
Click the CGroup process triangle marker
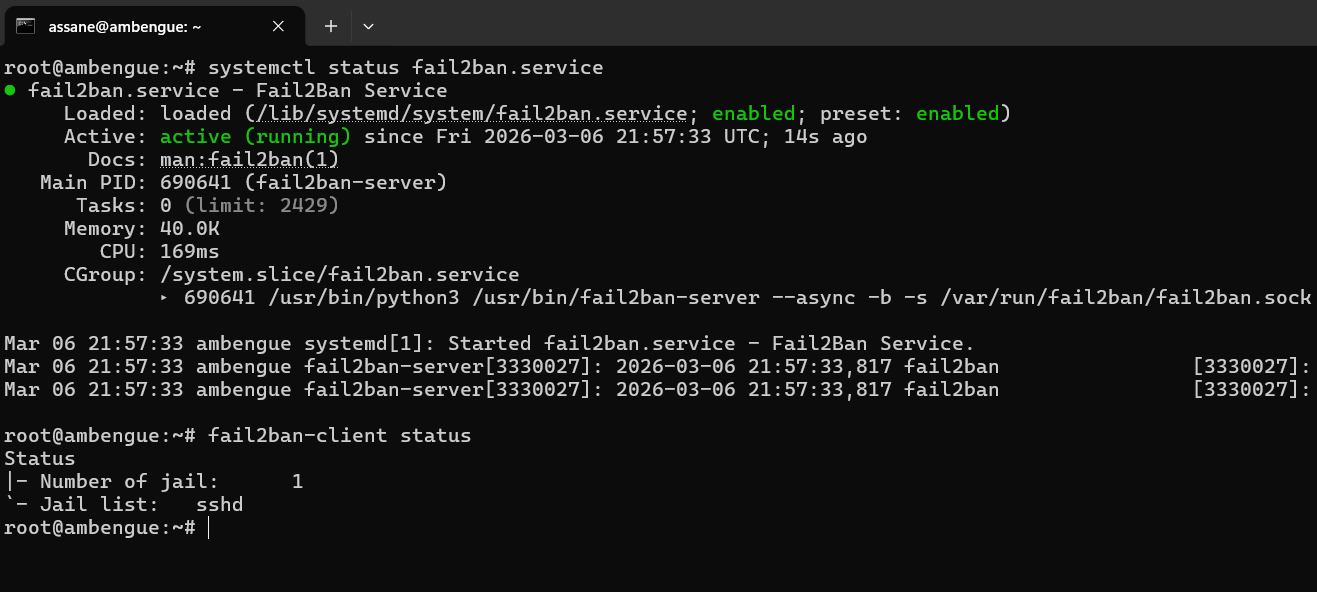coord(165,298)
